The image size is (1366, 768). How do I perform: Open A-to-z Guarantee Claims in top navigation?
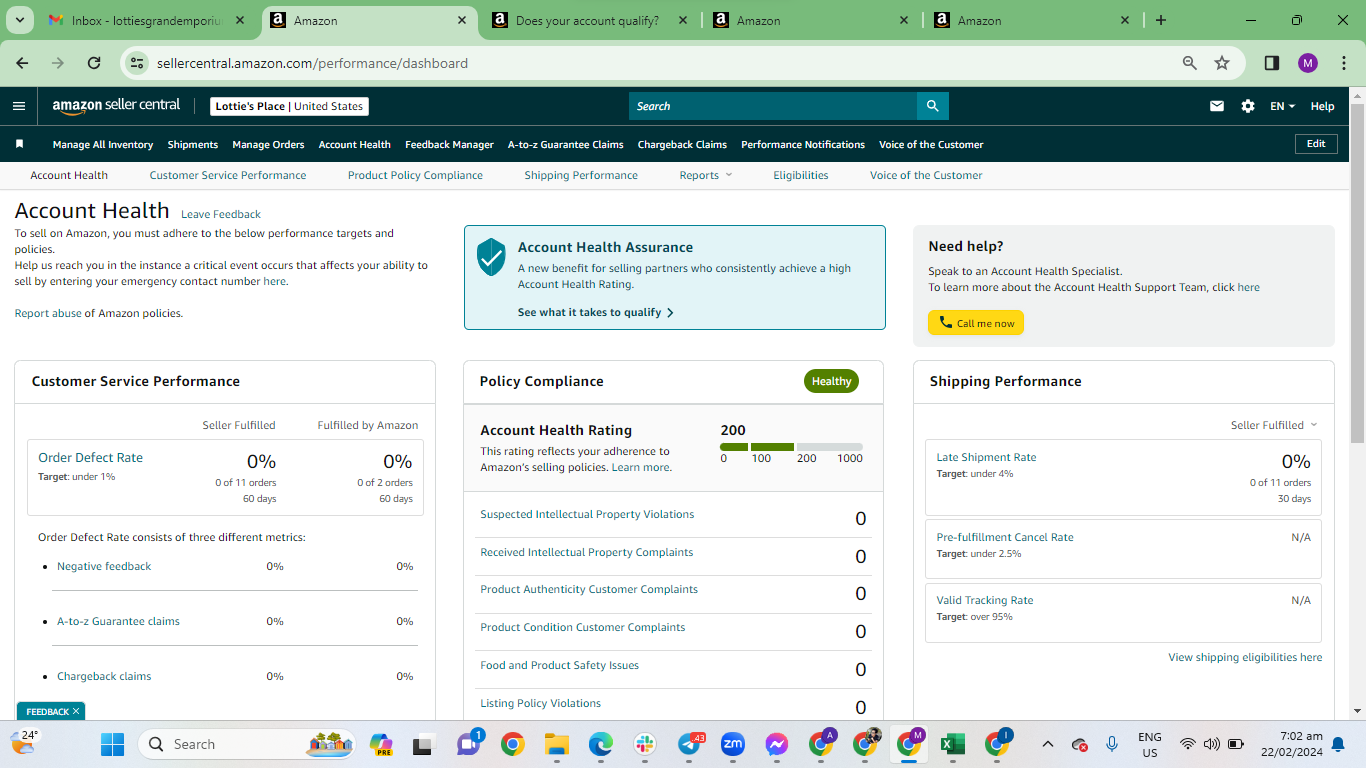pyautogui.click(x=565, y=144)
